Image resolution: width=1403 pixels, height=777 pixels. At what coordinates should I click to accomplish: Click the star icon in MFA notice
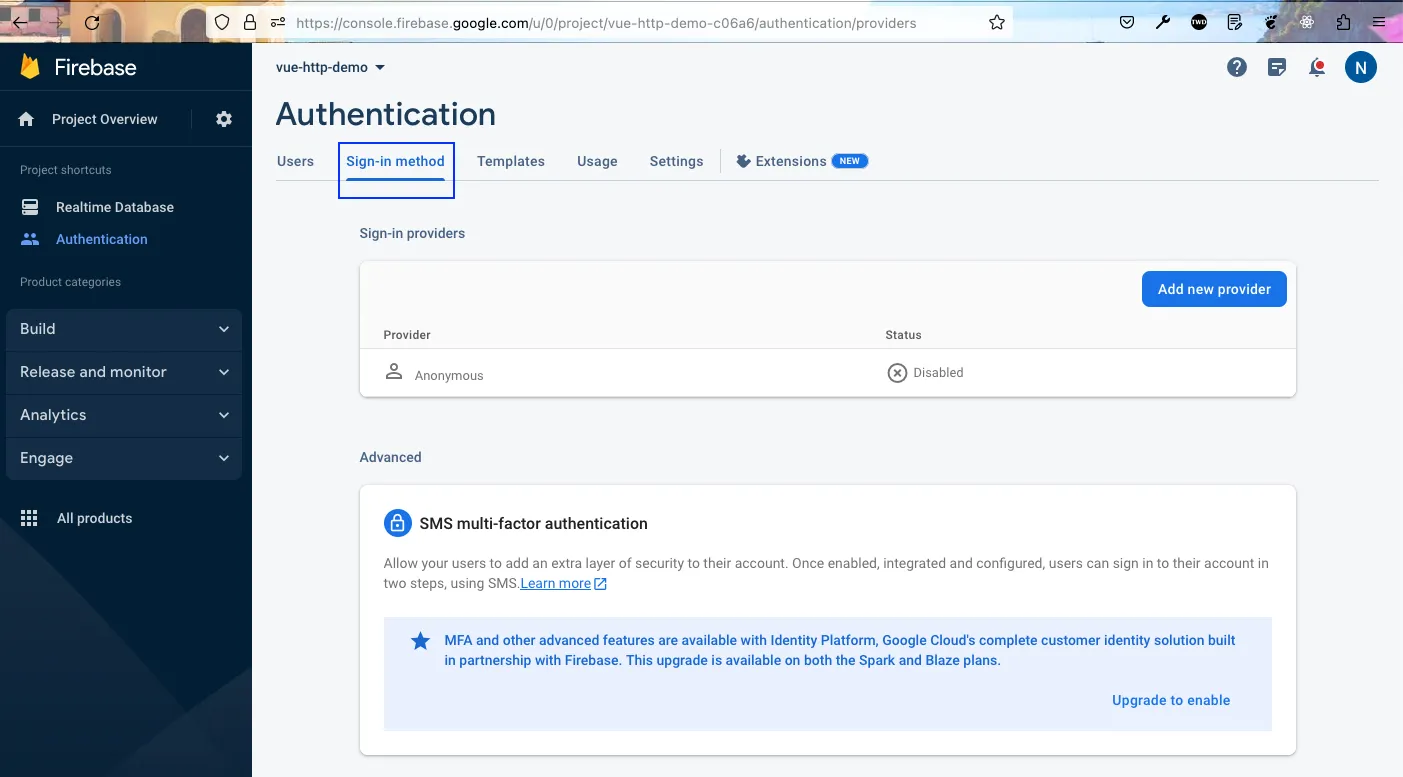point(421,641)
